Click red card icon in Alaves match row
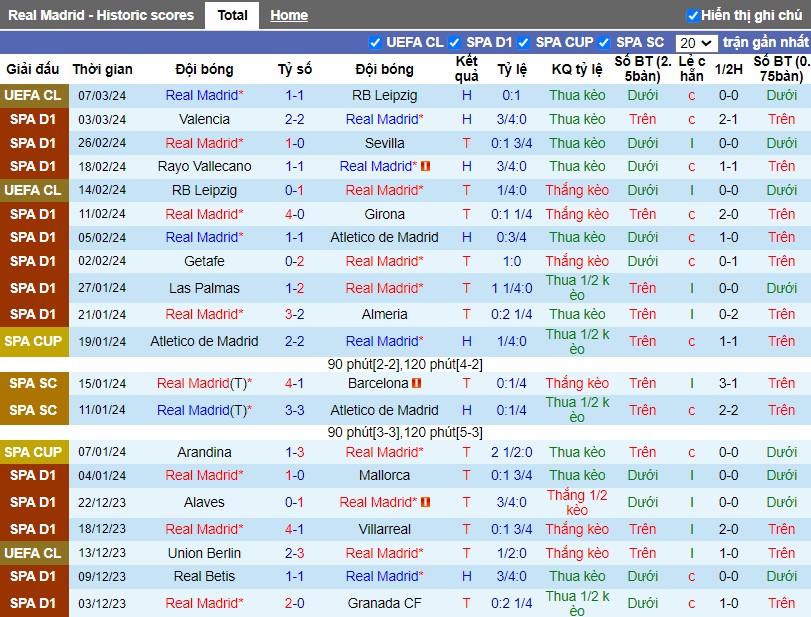Image resolution: width=811 pixels, height=617 pixels. [x=426, y=502]
